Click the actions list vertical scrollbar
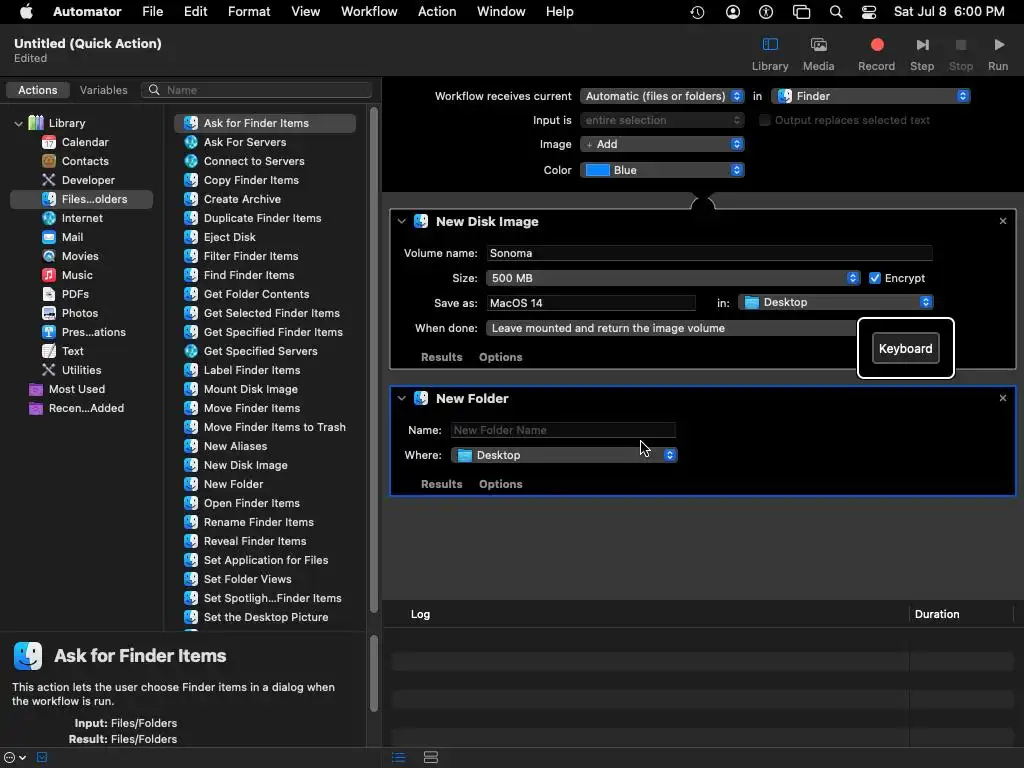1024x768 pixels. pos(374,359)
